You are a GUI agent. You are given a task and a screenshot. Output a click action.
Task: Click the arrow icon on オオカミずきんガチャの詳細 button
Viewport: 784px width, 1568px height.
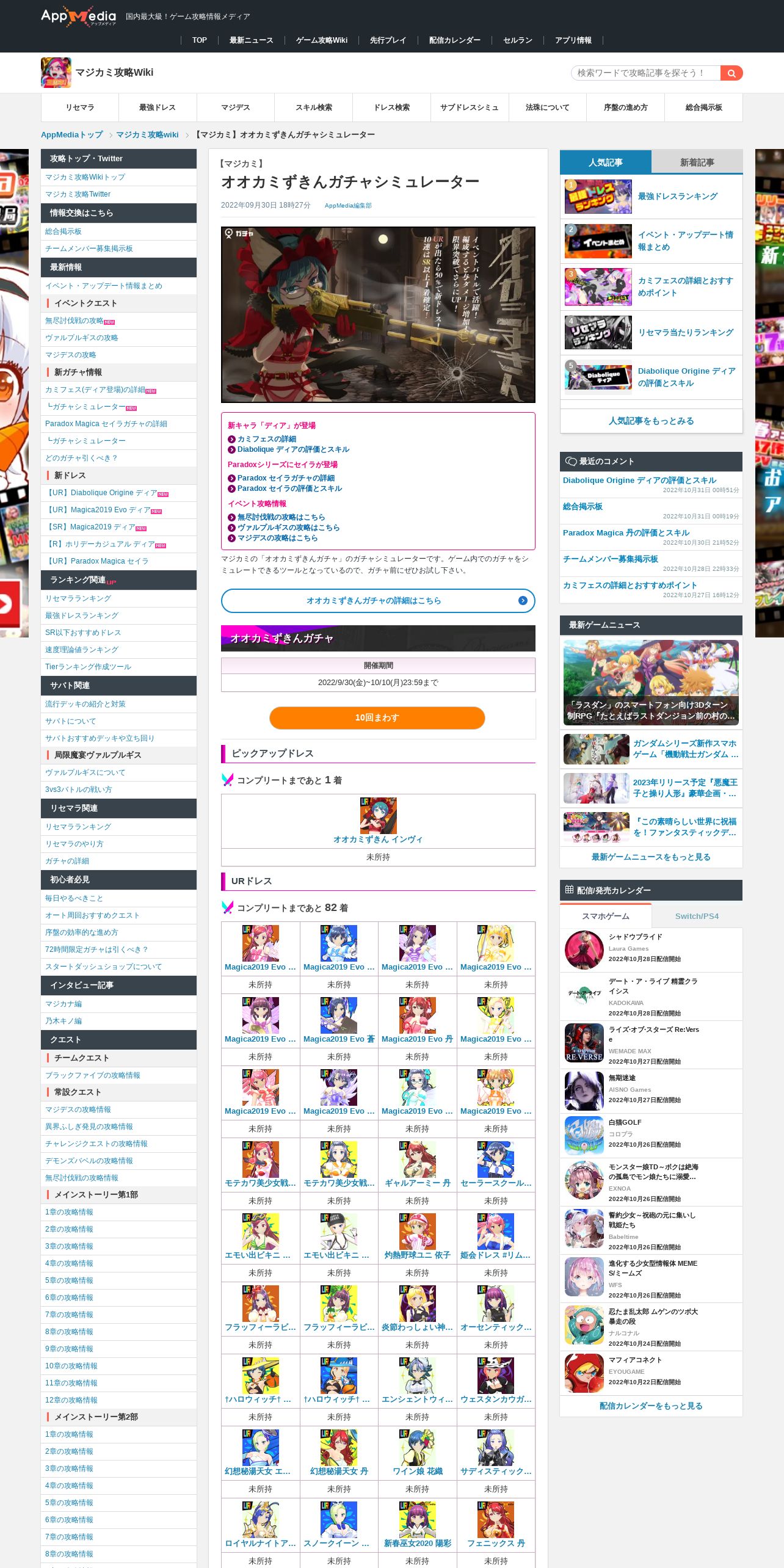tap(523, 600)
